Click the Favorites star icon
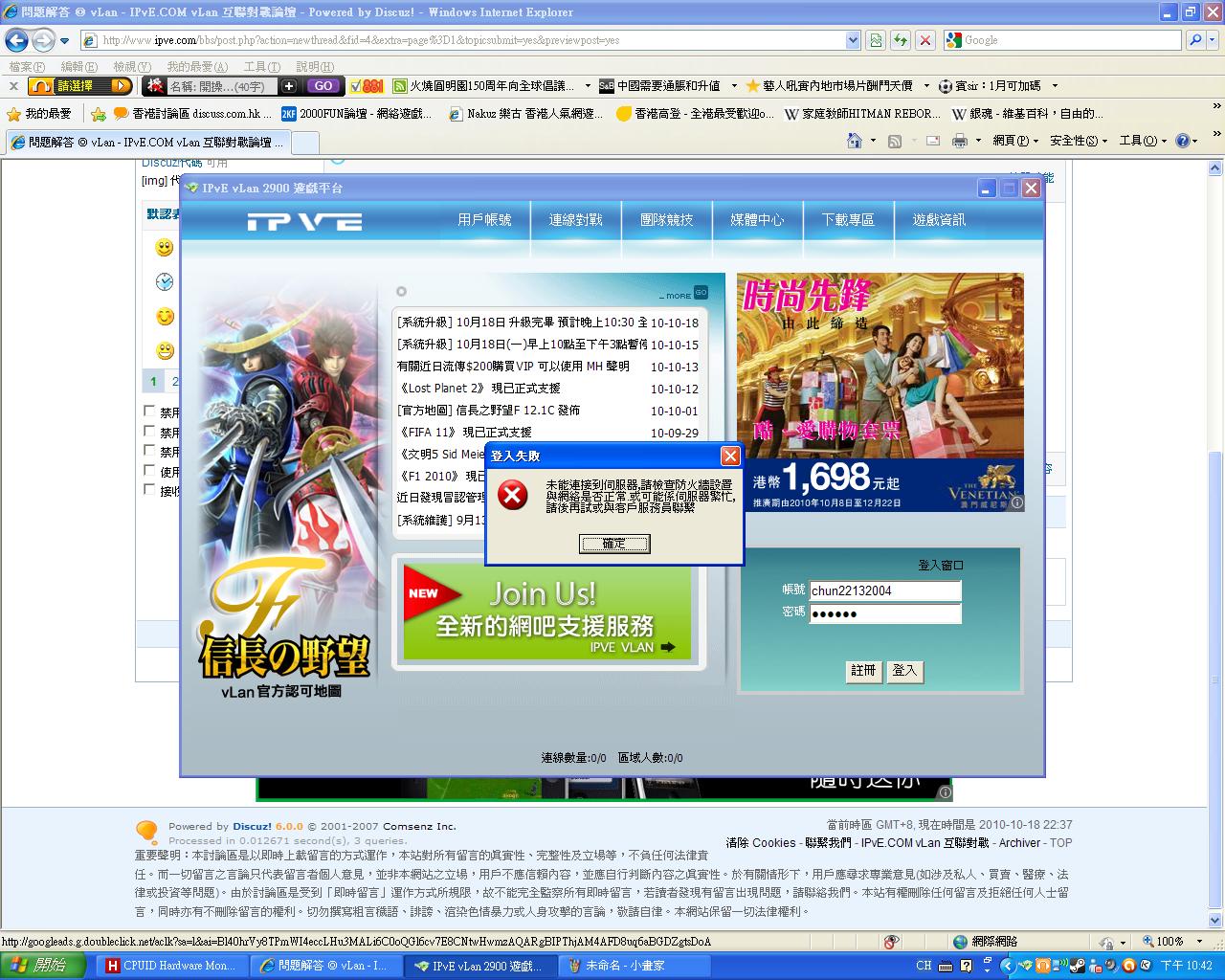The image size is (1225, 980). click(13, 114)
